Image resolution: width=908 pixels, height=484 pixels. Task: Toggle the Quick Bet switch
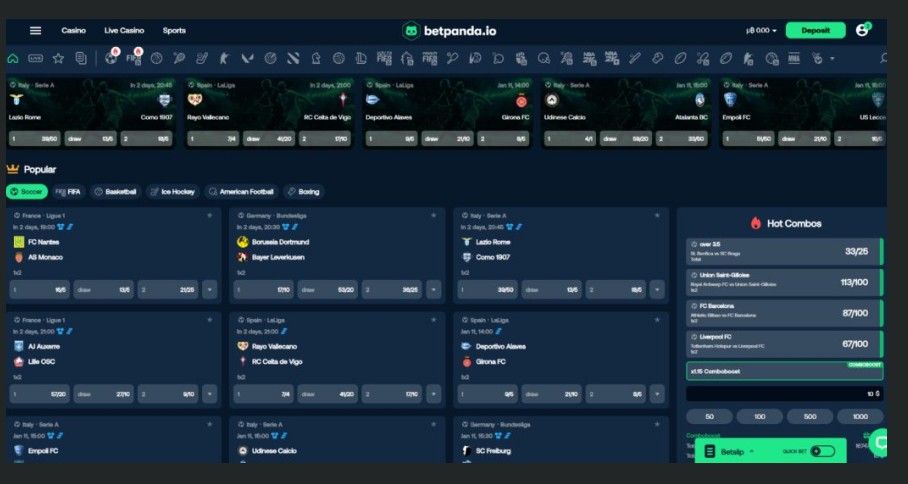tap(822, 452)
